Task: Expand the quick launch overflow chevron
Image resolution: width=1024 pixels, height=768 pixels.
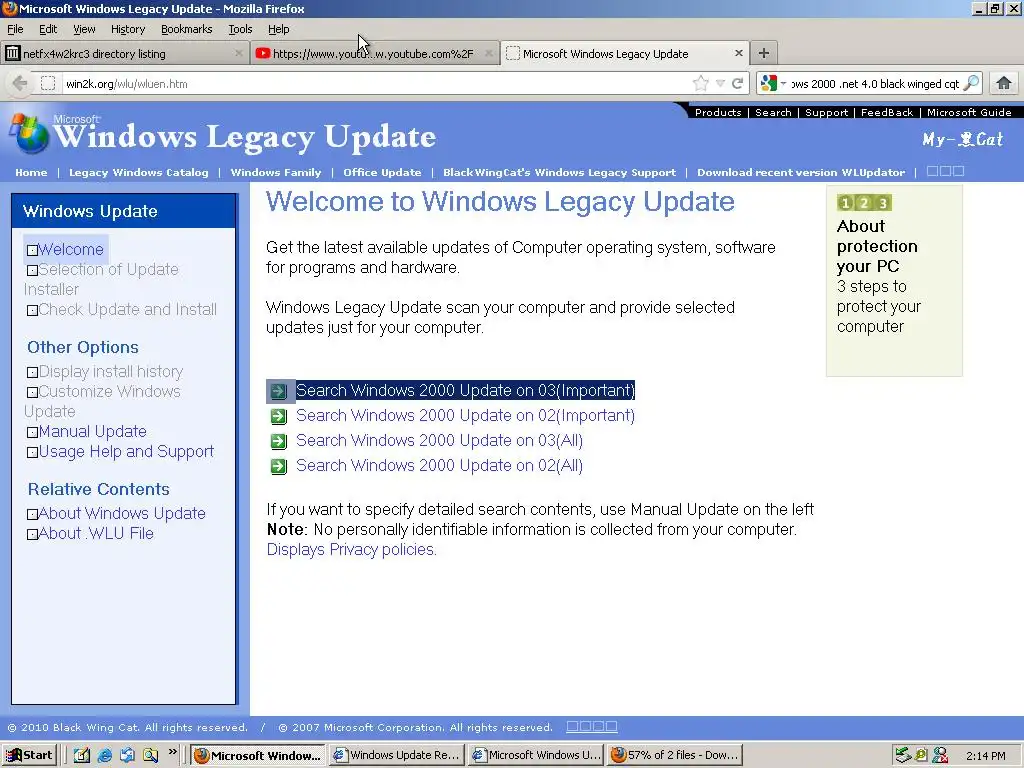Action: pos(172,752)
